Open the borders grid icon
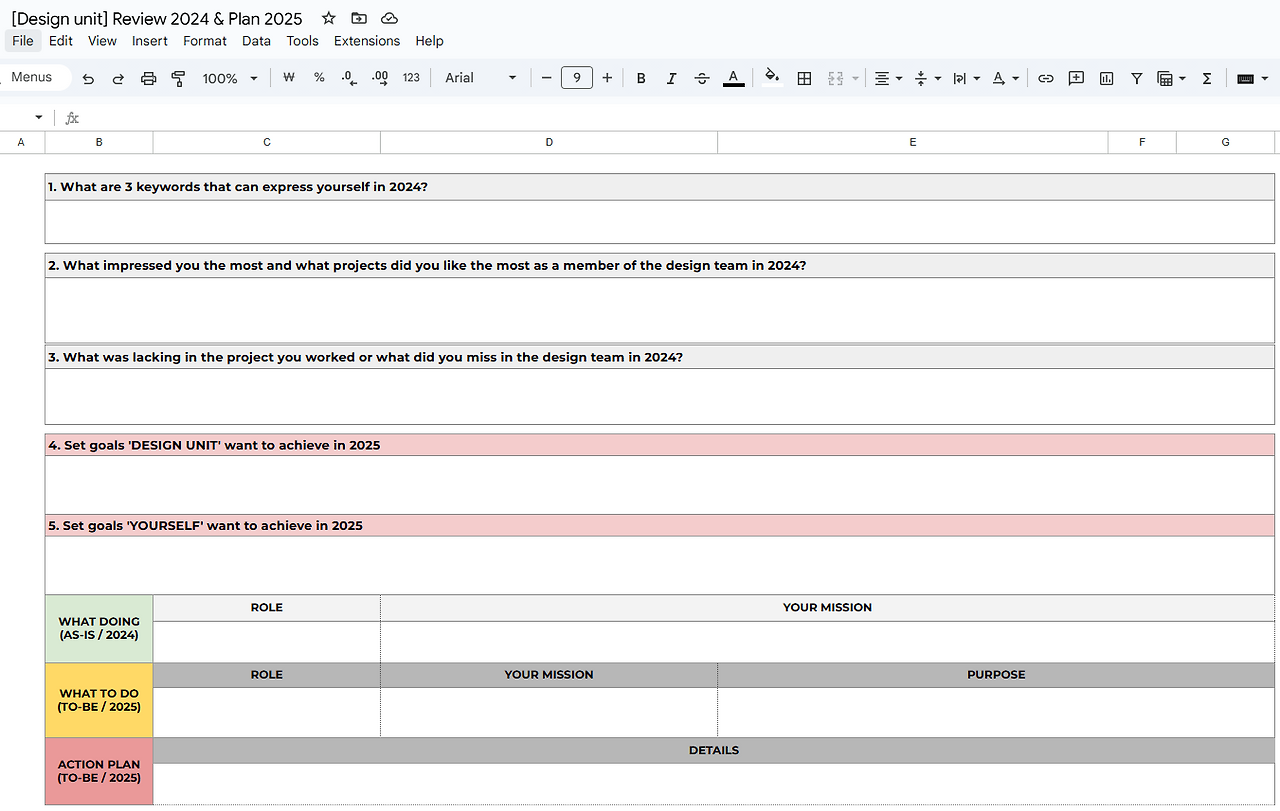1280x811 pixels. pyautogui.click(x=804, y=78)
